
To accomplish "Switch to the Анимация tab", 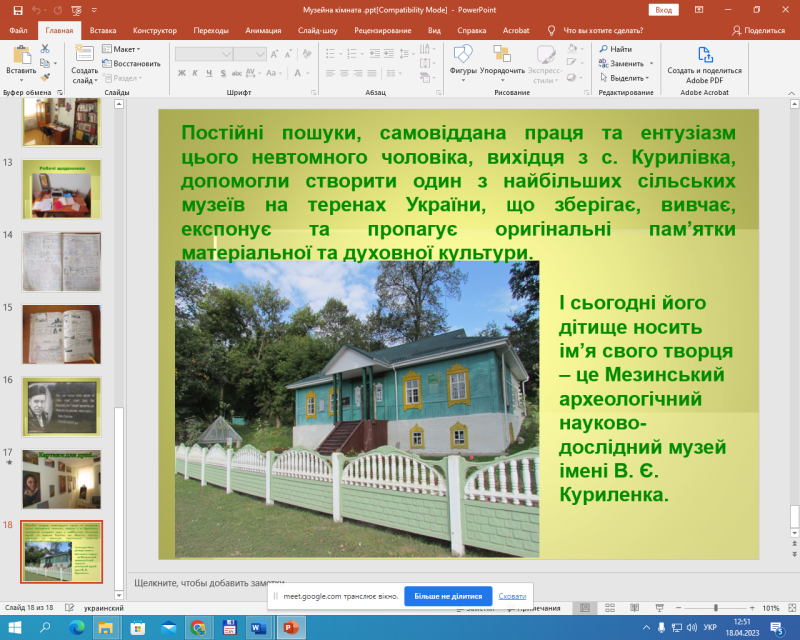I will [262, 30].
